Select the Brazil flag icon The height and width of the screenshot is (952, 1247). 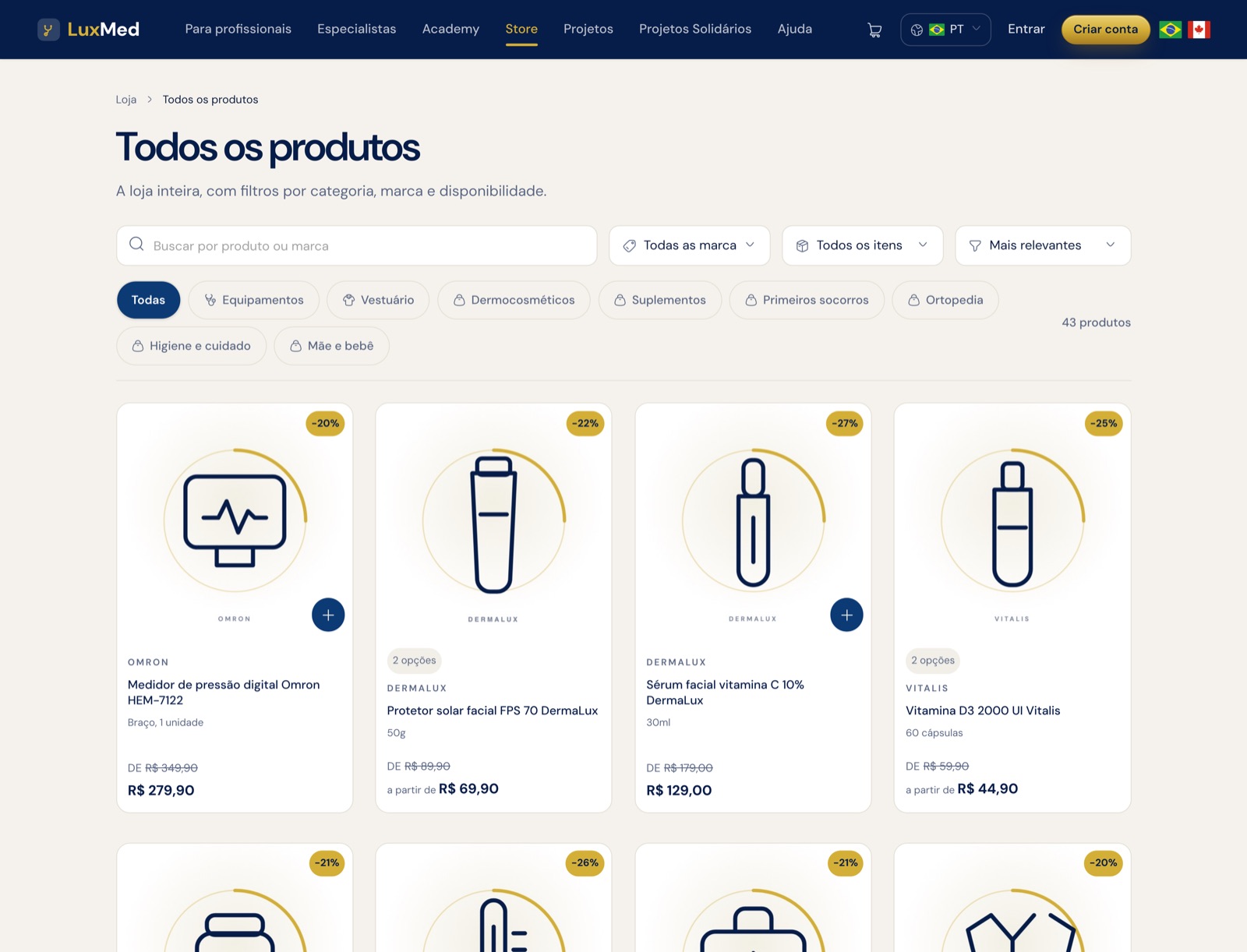[x=1170, y=30]
